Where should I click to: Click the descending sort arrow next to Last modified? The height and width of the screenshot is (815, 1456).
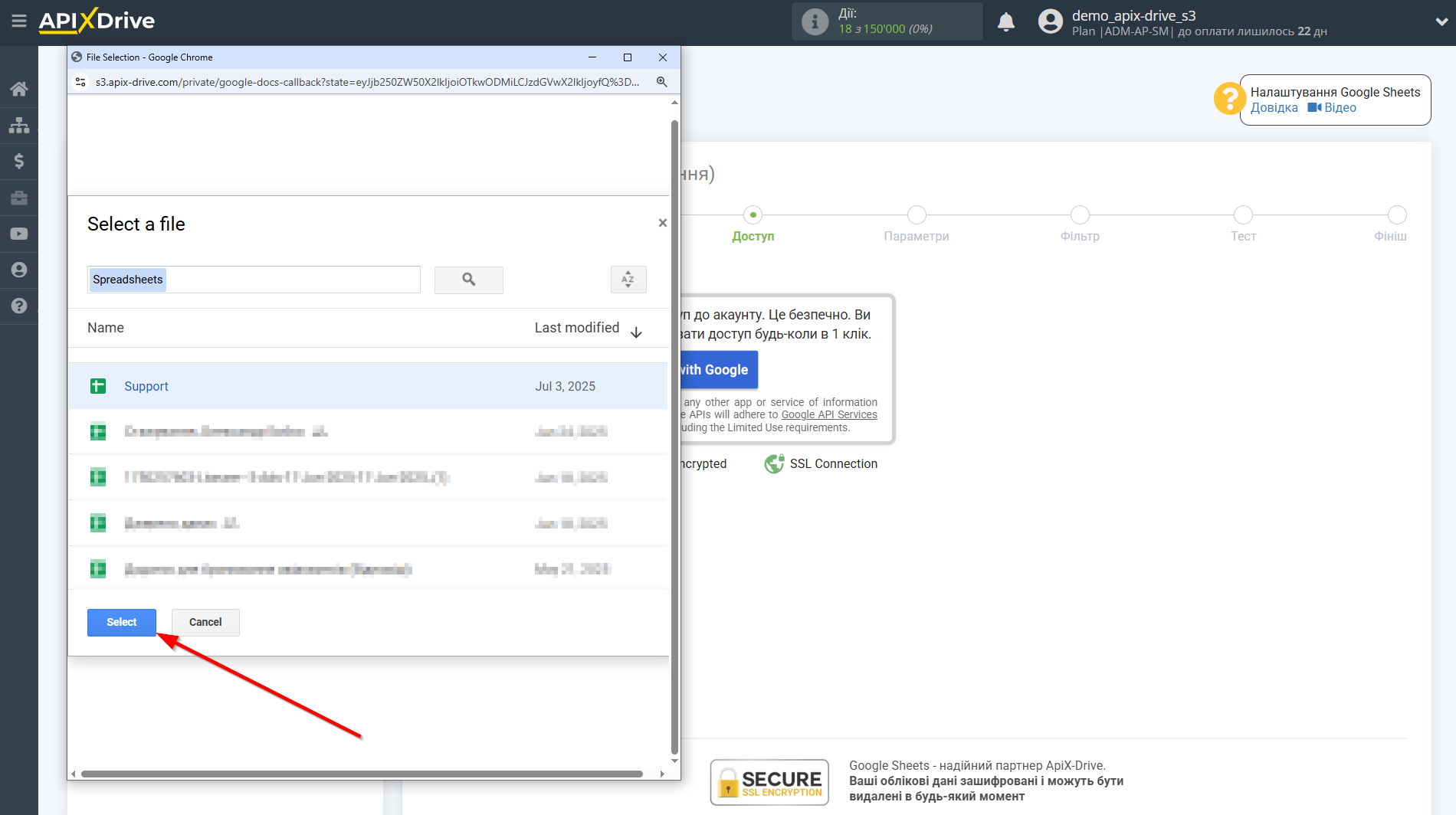(636, 332)
